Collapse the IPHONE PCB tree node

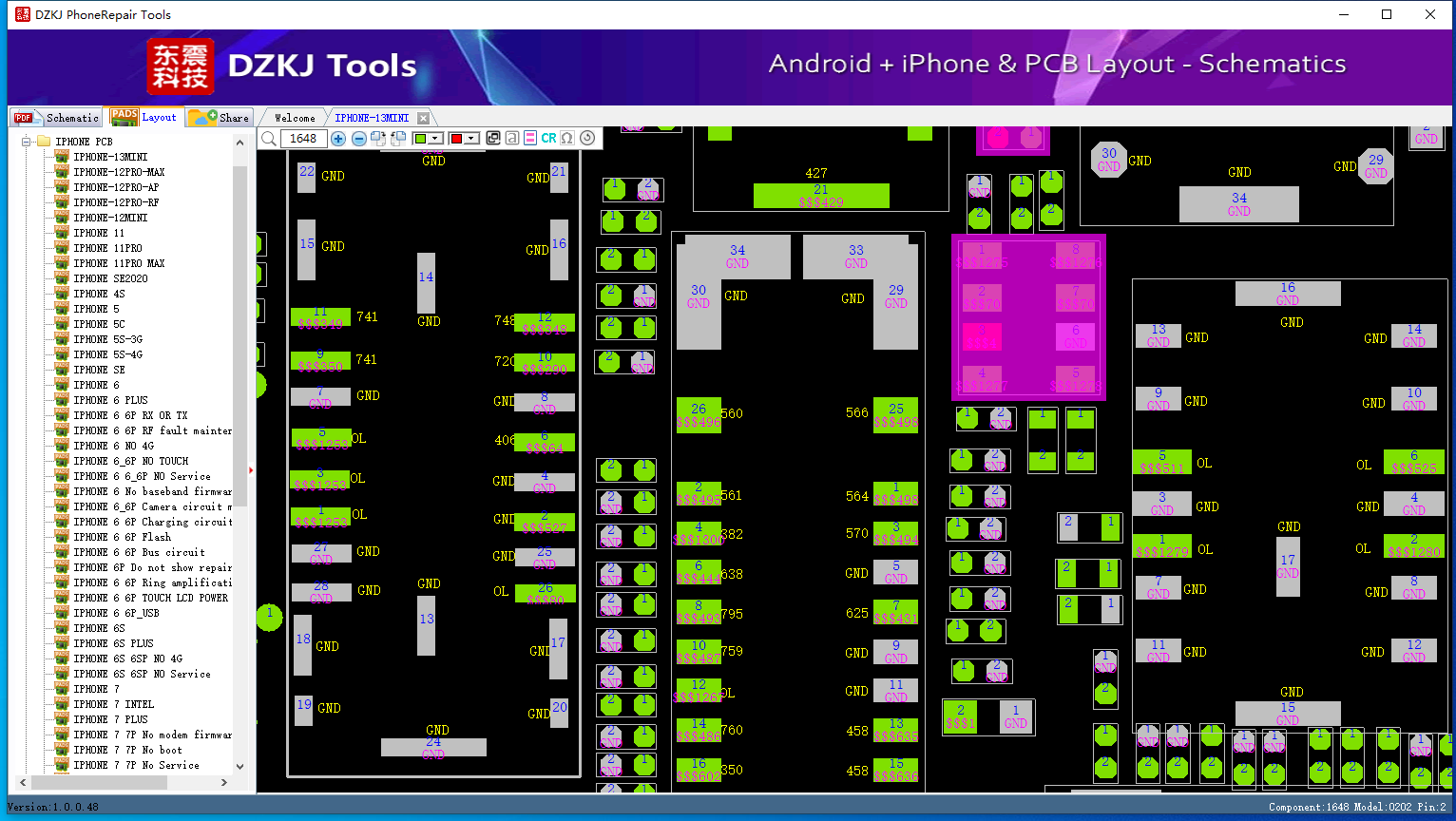point(27,142)
